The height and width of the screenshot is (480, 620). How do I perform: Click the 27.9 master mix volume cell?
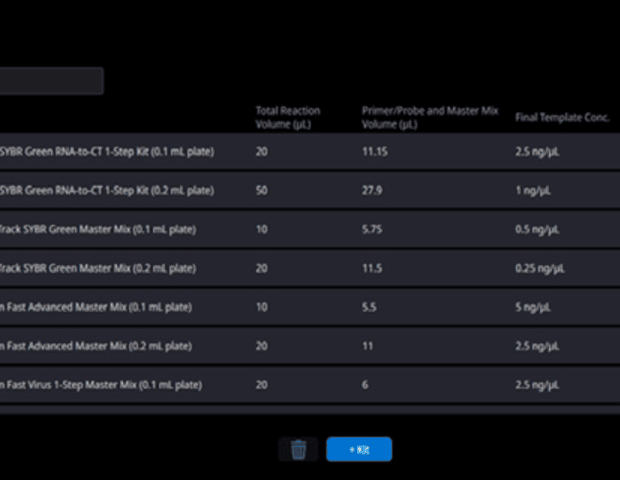(x=372, y=191)
